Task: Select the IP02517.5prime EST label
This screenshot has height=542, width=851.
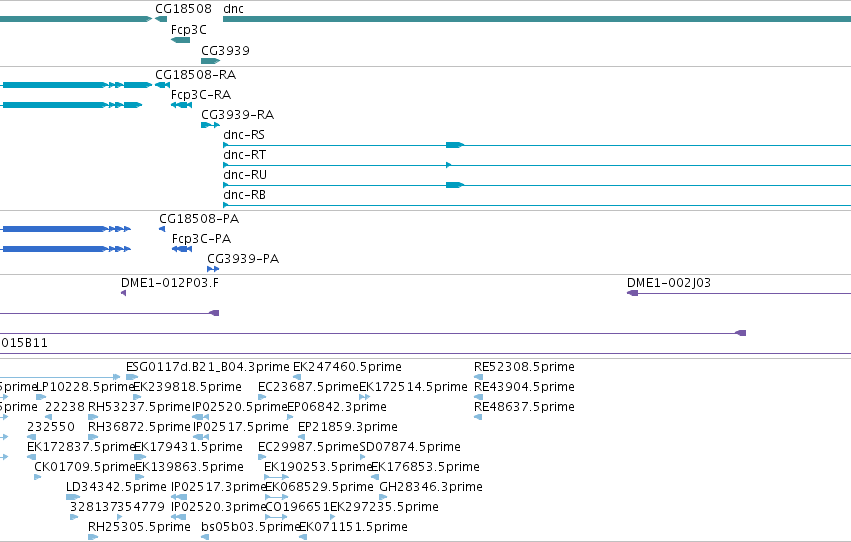Action: pyautogui.click(x=241, y=427)
